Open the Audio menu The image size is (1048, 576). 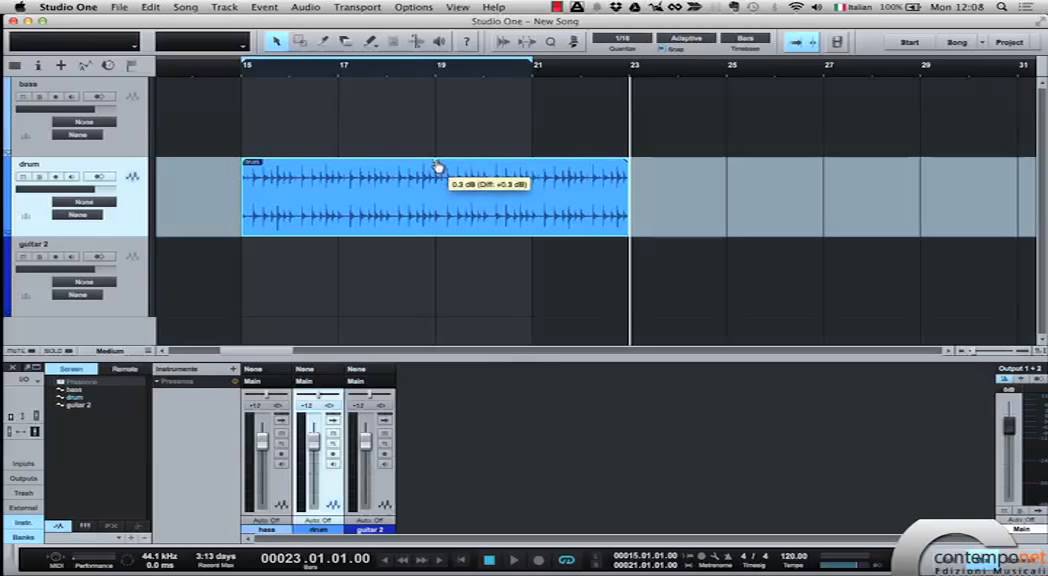pyautogui.click(x=305, y=7)
